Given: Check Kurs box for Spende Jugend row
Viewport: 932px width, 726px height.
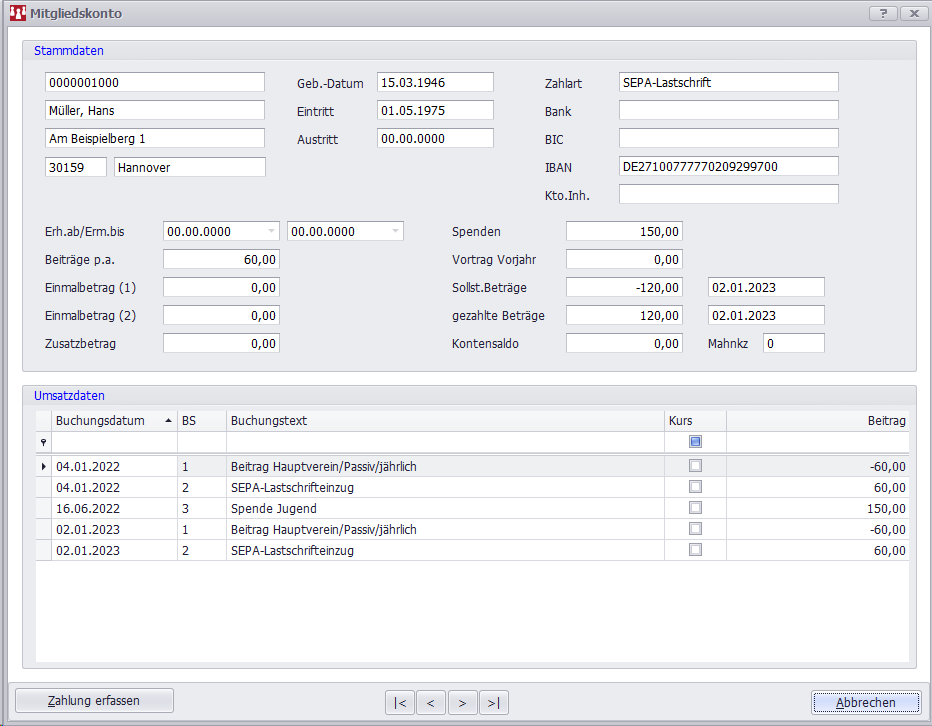Looking at the screenshot, I should pos(695,508).
